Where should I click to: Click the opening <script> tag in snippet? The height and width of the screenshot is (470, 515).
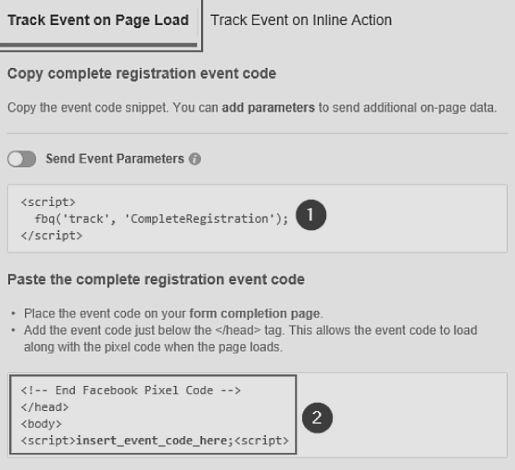point(48,202)
